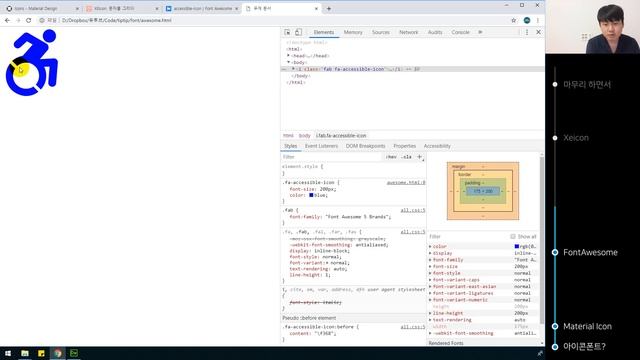Open the Memory tab in DevTools
Viewport: 640px width, 360px height.
pyautogui.click(x=353, y=32)
